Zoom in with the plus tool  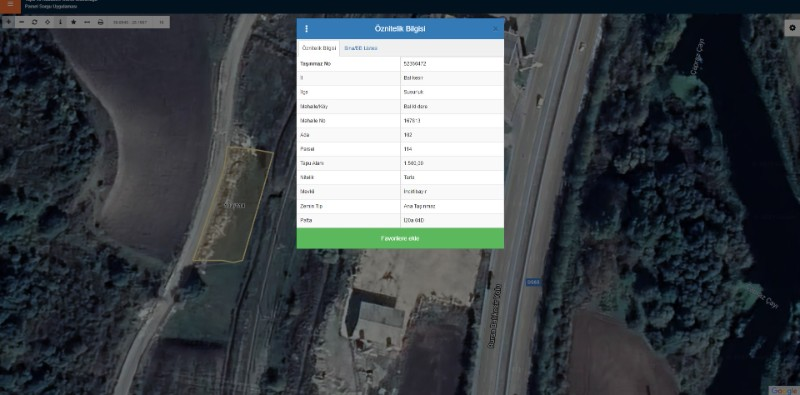click(9, 22)
